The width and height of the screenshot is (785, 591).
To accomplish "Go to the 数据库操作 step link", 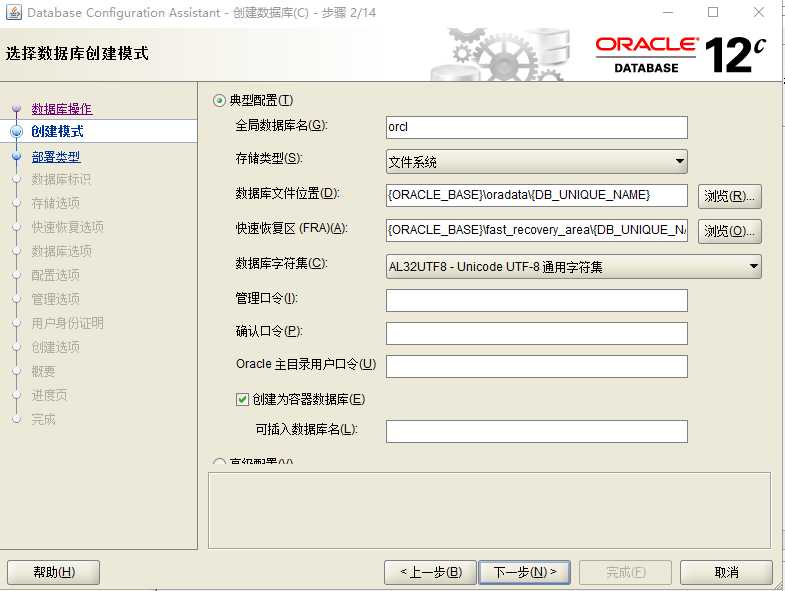I will pos(62,109).
